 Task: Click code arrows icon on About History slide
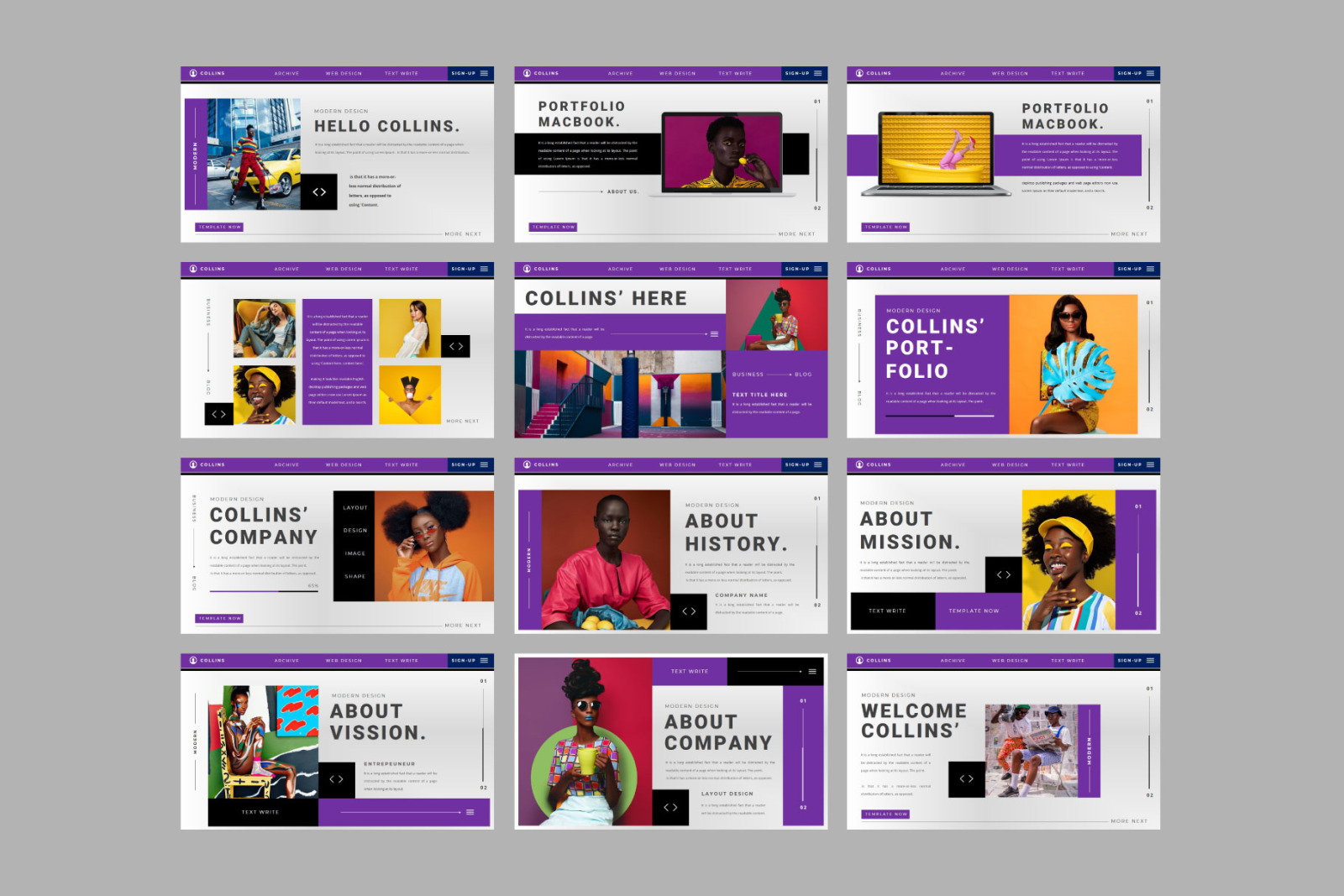[x=689, y=611]
